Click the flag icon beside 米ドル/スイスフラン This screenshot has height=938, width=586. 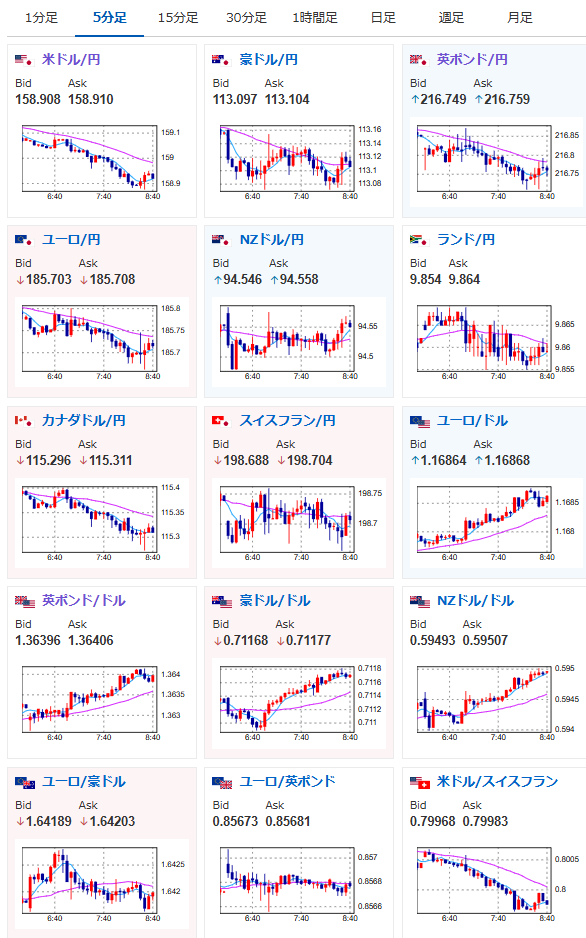click(420, 782)
